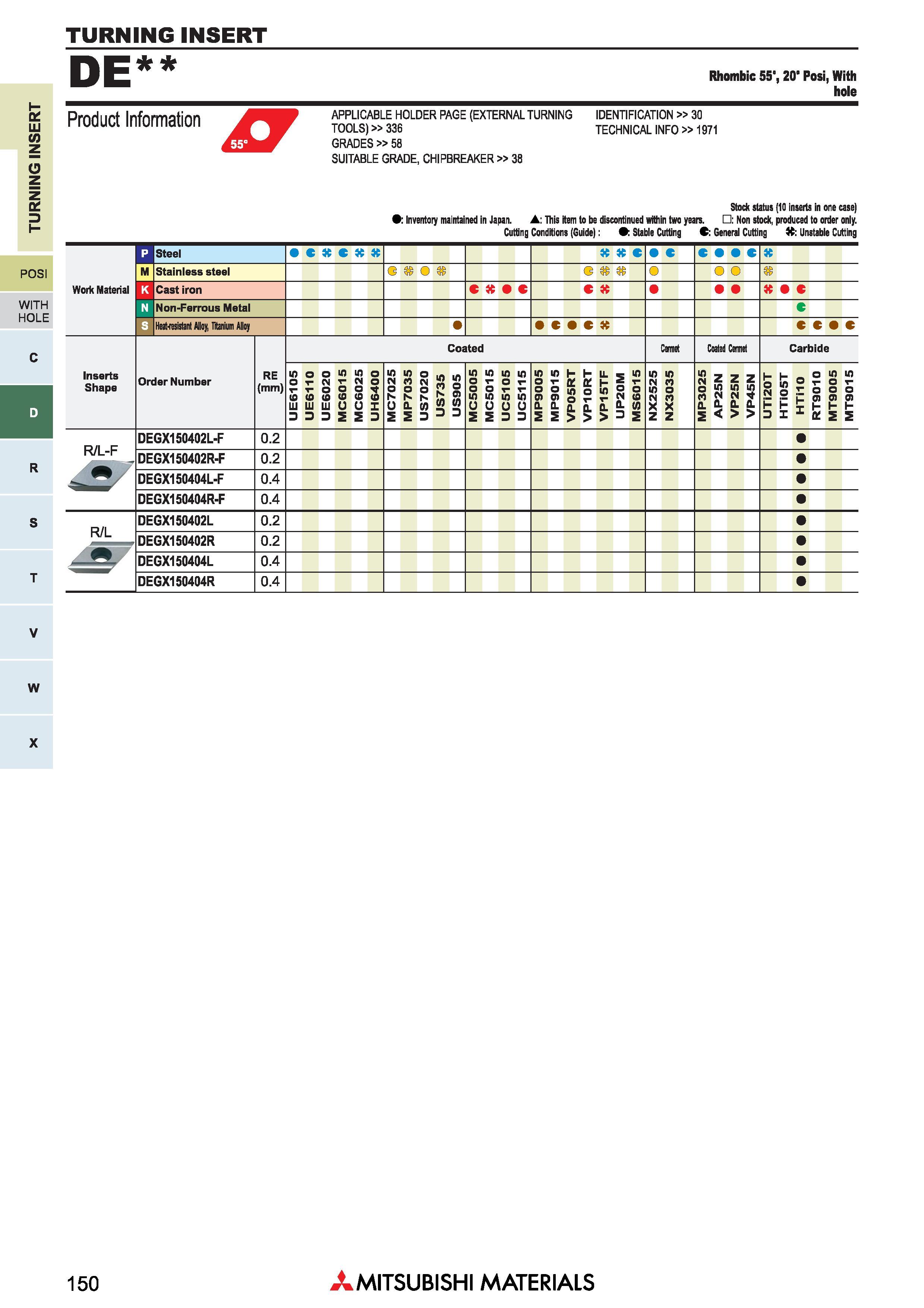The image size is (924, 1308).
Task: Click the 'Order Number' column header
Action: click(174, 382)
